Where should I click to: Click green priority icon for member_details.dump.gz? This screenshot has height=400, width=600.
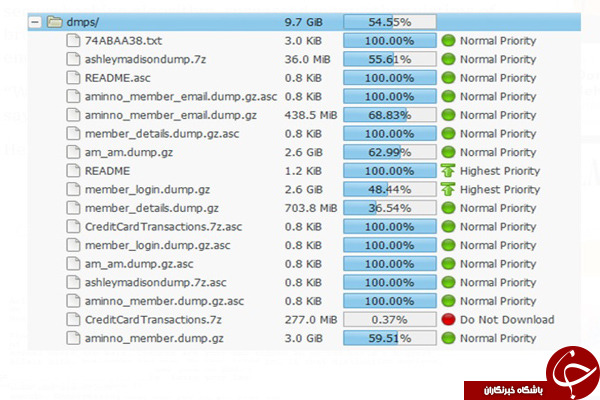pyautogui.click(x=448, y=208)
